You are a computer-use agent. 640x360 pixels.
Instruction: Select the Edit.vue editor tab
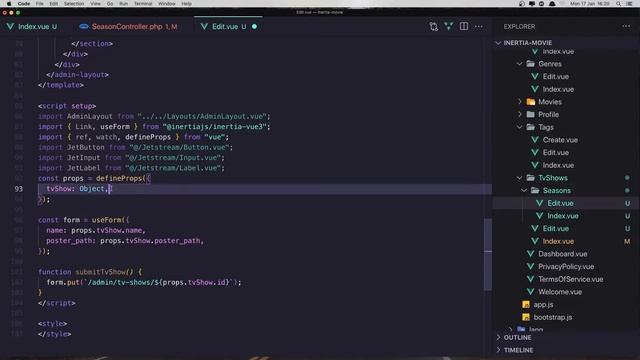[x=229, y=27]
